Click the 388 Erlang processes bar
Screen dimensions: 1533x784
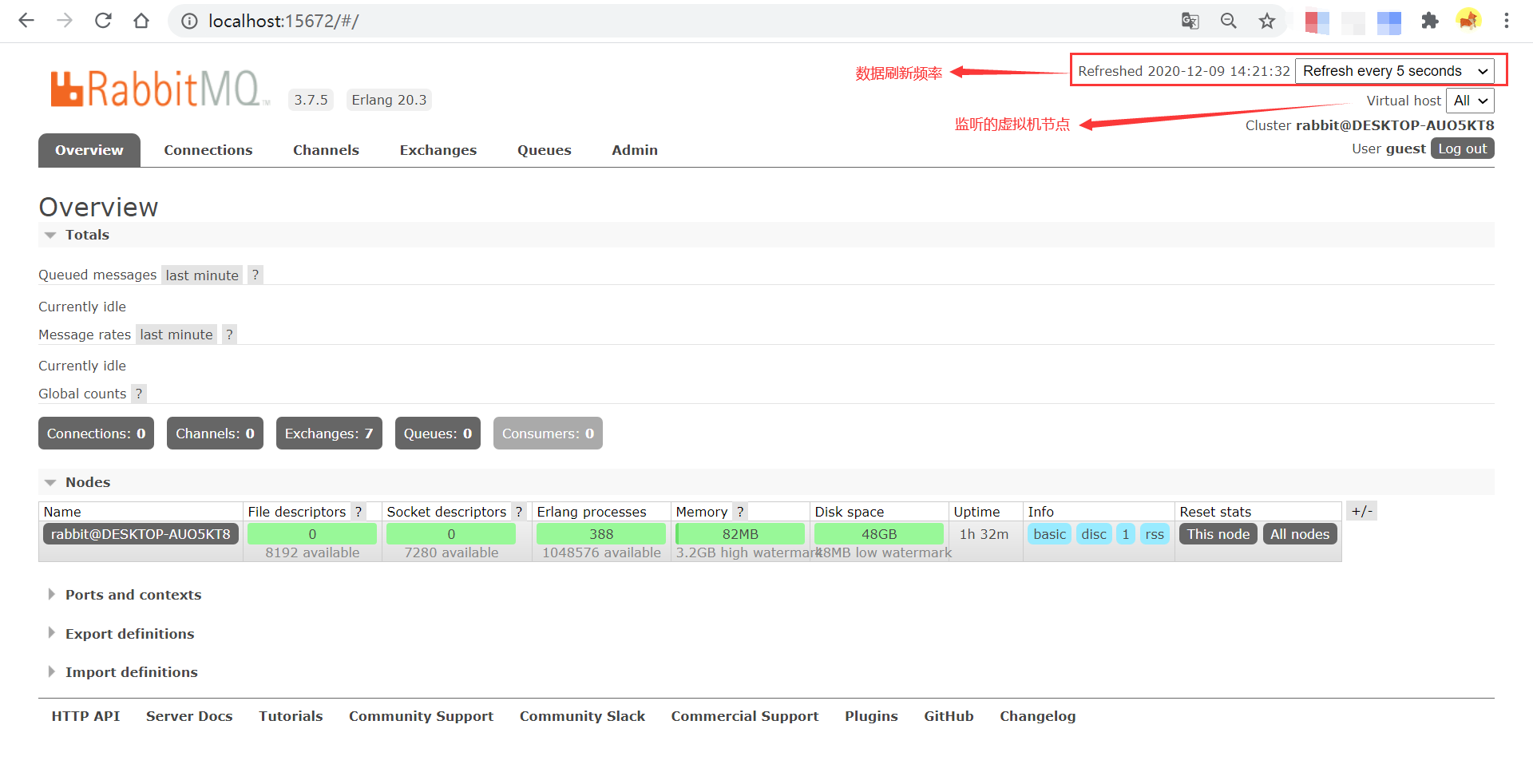click(x=601, y=534)
